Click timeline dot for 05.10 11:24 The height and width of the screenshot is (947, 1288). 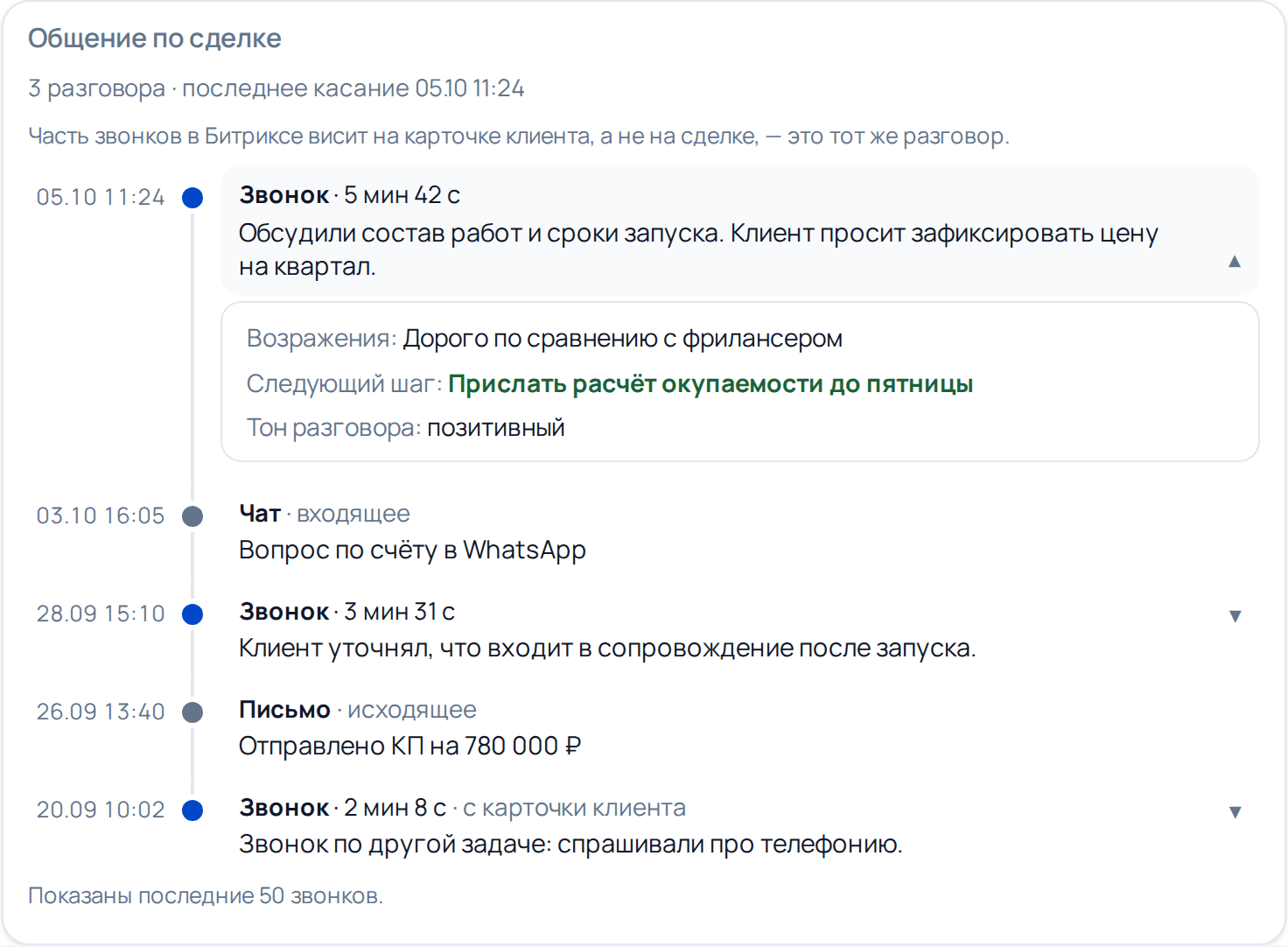[x=192, y=198]
